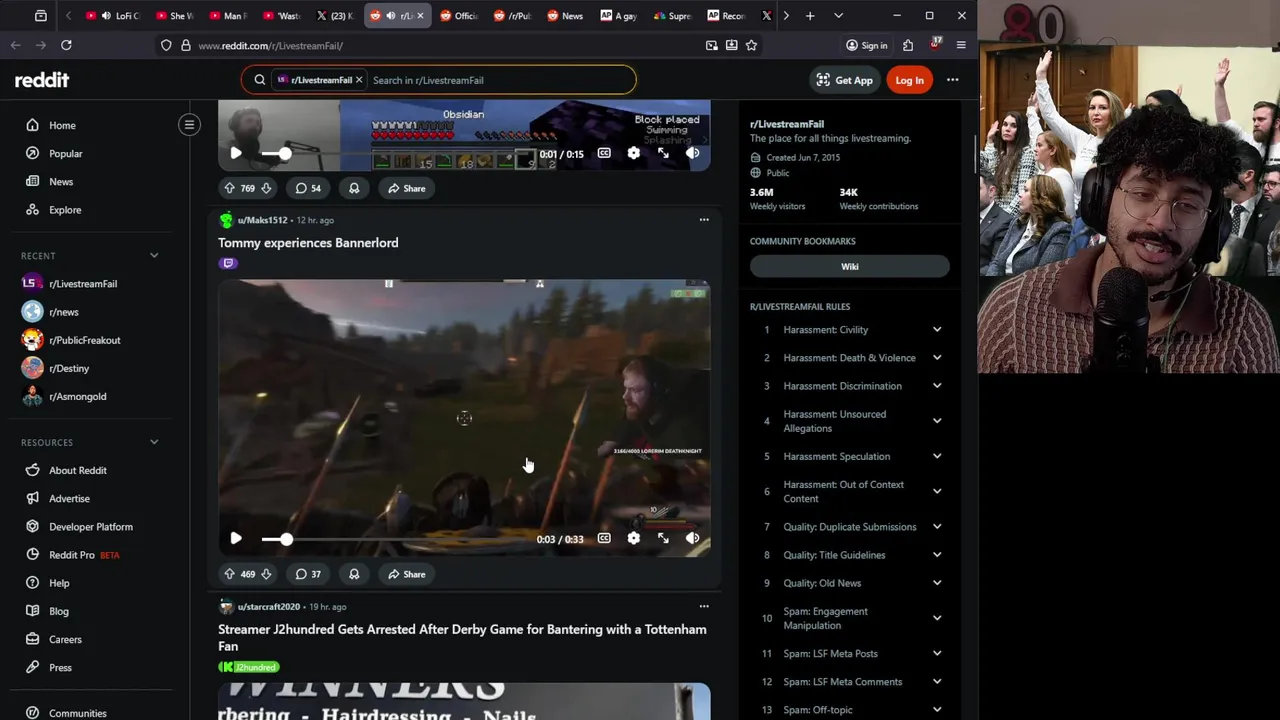The height and width of the screenshot is (720, 1280).
Task: Play the Tommy experiences Bannerlord video
Action: coord(236,538)
